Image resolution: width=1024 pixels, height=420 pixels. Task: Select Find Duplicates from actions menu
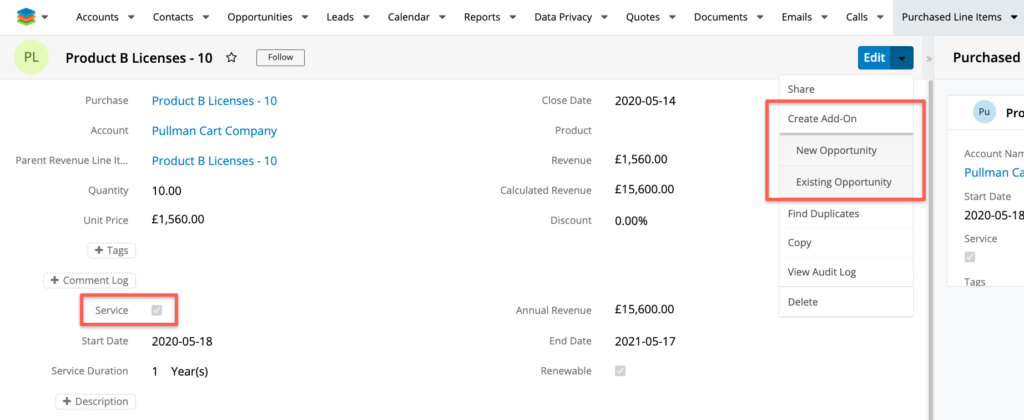(846, 214)
